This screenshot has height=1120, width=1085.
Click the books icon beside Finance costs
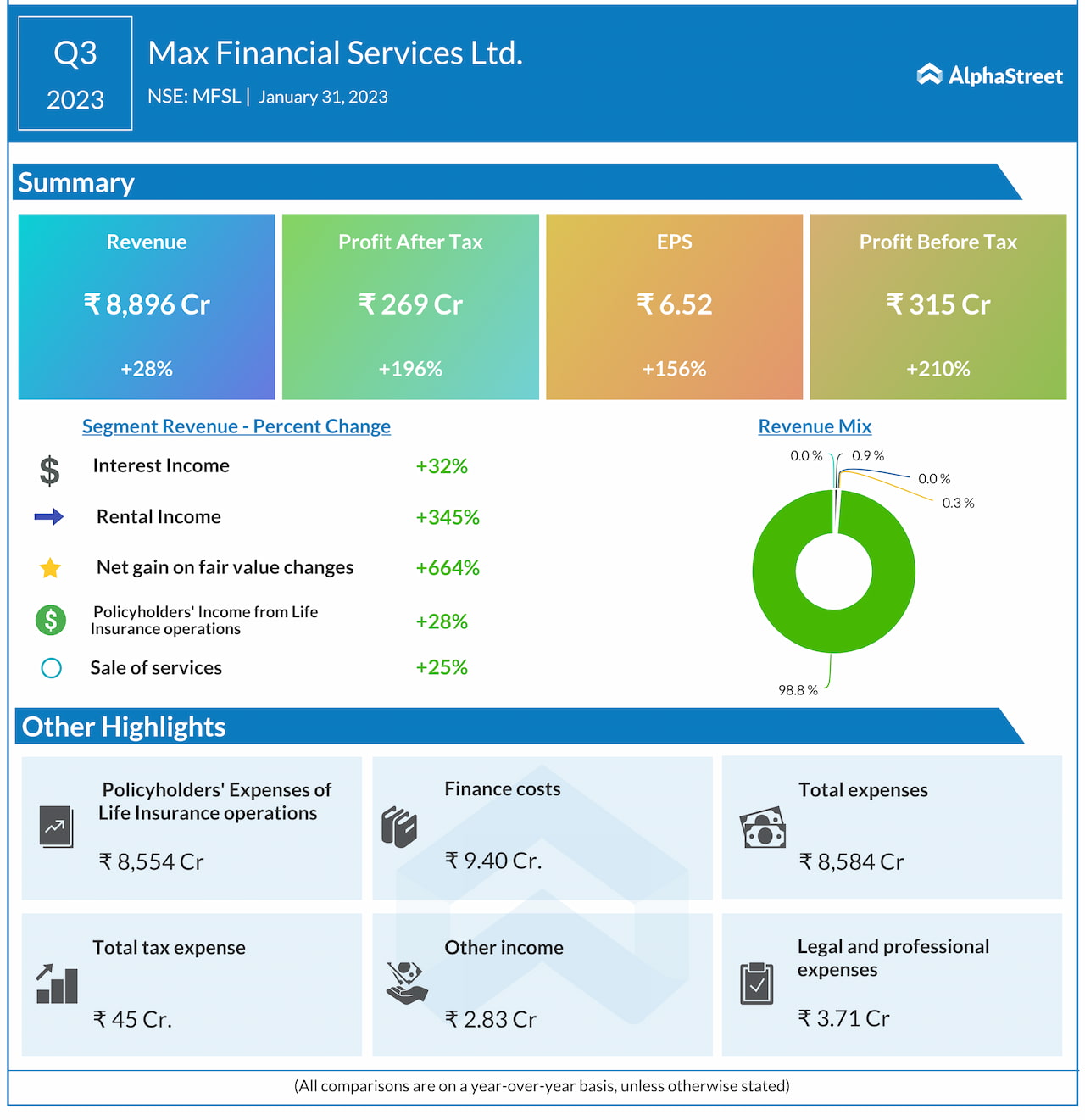click(x=399, y=827)
